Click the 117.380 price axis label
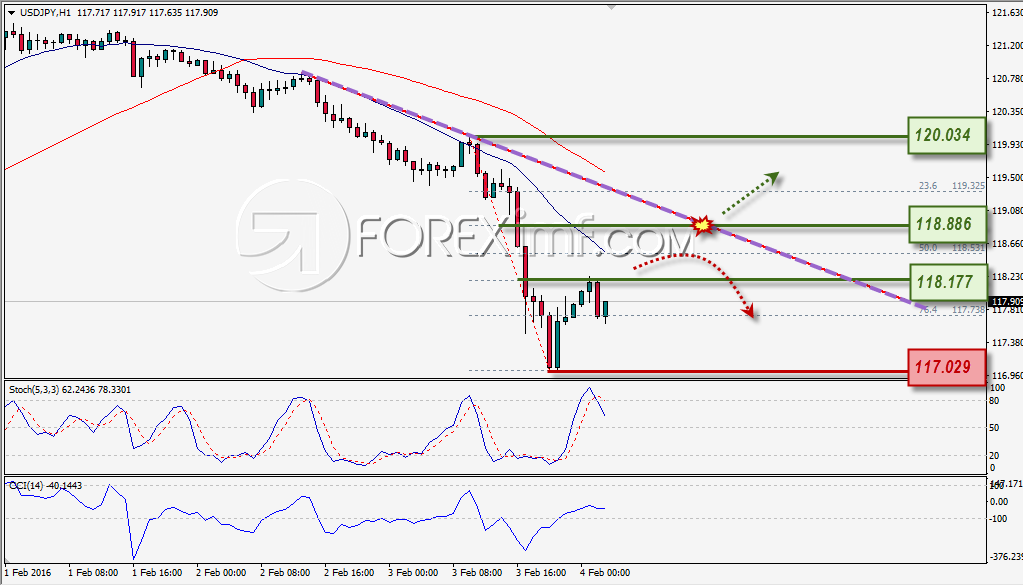Viewport: 1023px width, 586px height. 1007,343
